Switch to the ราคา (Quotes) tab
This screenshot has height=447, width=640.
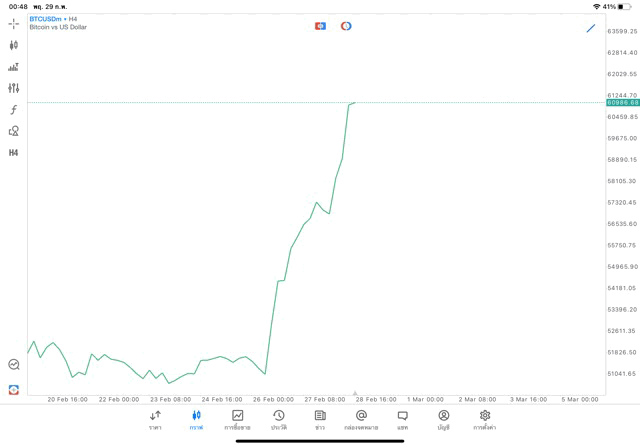point(155,419)
